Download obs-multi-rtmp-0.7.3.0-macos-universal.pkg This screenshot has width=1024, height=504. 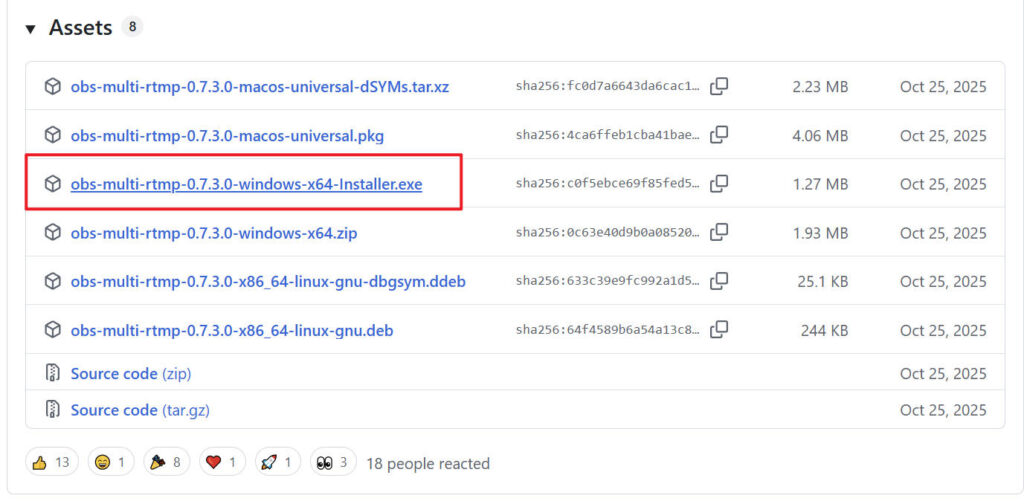point(227,135)
